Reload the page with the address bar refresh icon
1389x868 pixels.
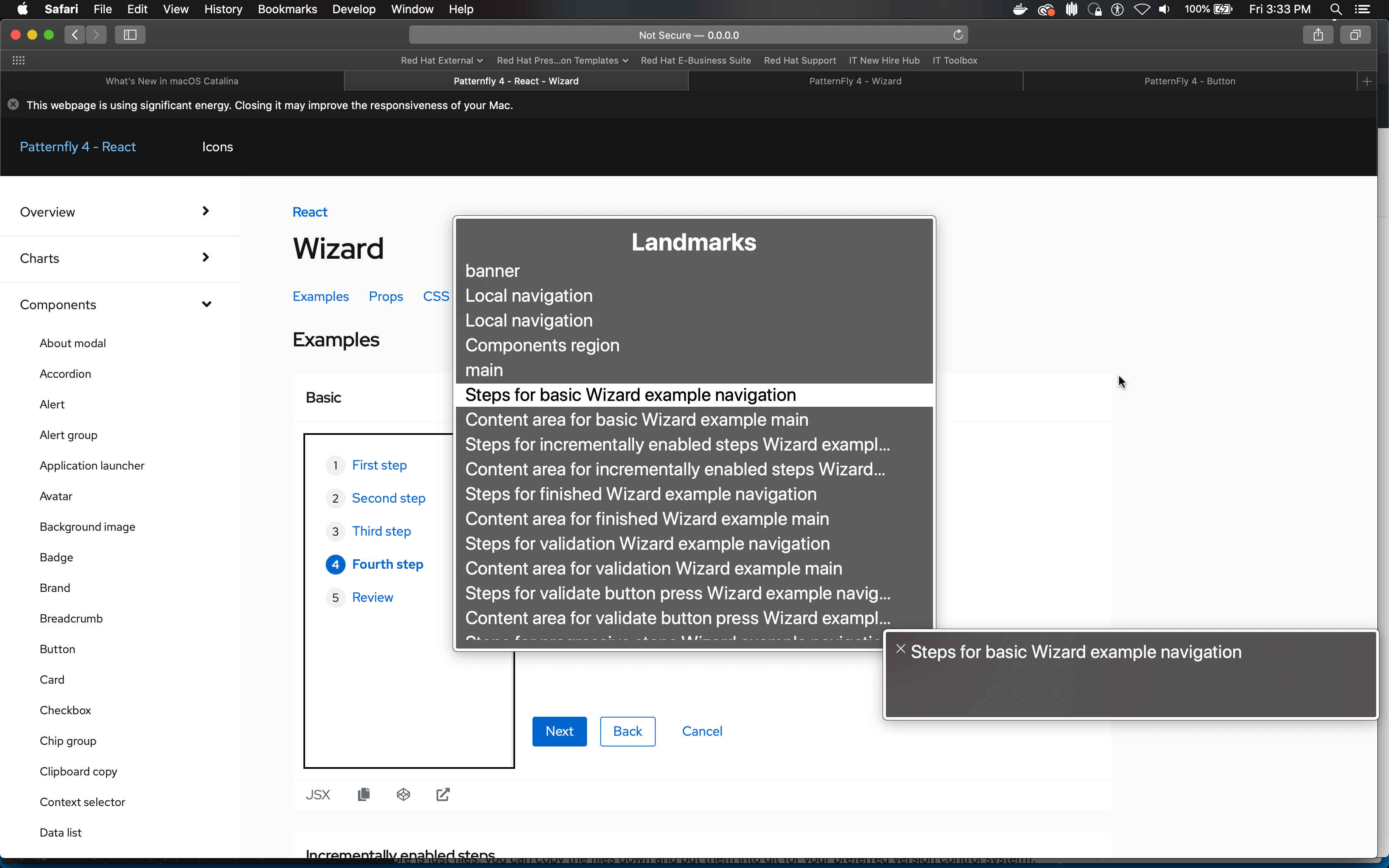point(957,35)
